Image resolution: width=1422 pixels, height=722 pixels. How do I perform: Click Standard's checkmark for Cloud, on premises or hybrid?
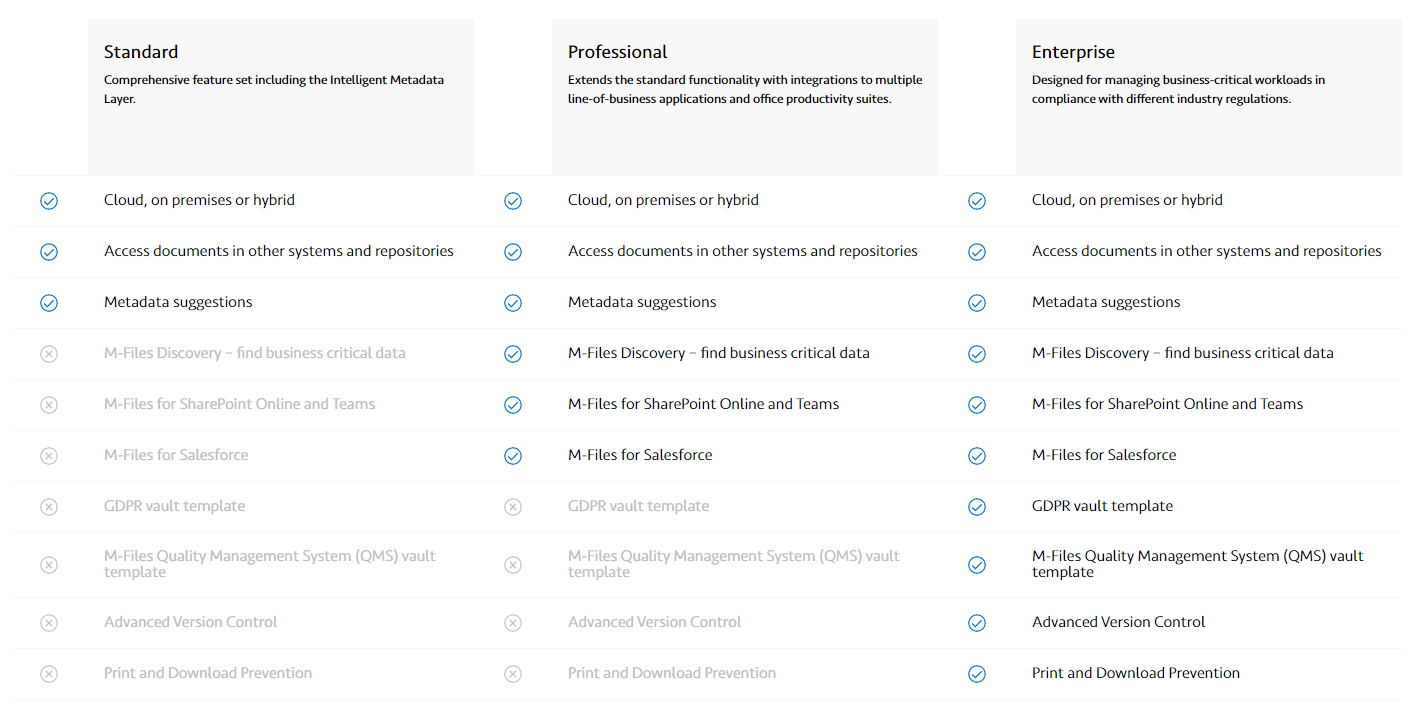click(x=49, y=201)
